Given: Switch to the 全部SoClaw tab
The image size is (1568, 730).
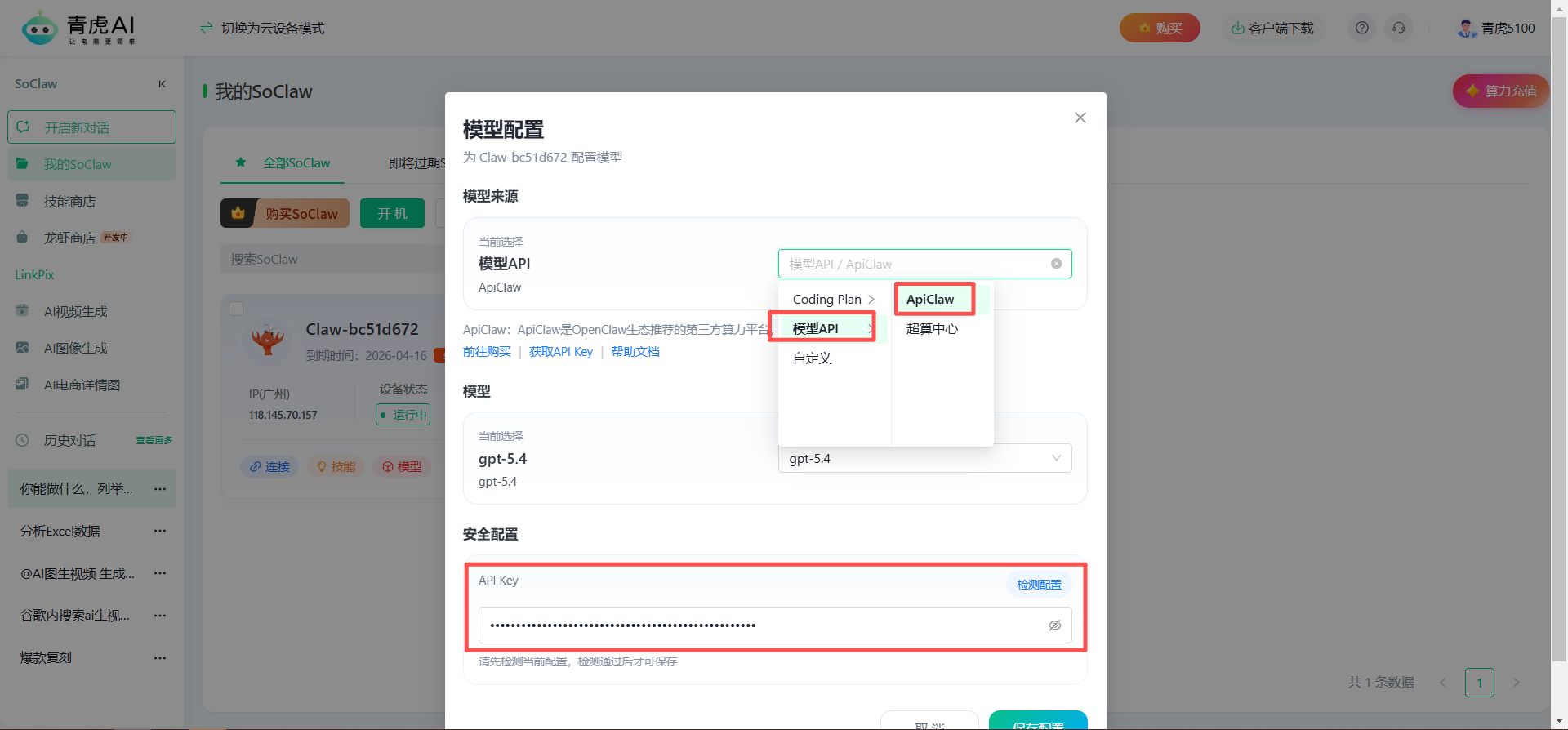Looking at the screenshot, I should click(283, 163).
